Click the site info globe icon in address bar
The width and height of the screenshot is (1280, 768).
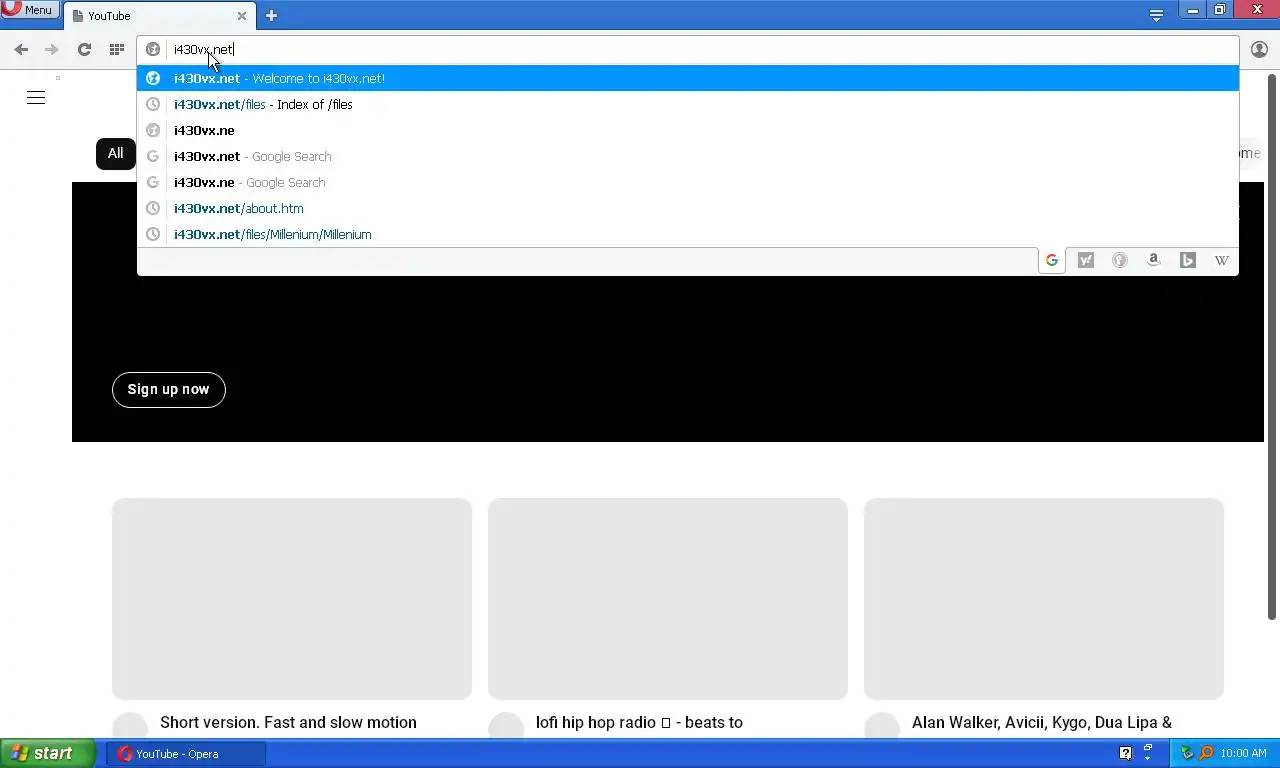tap(153, 49)
